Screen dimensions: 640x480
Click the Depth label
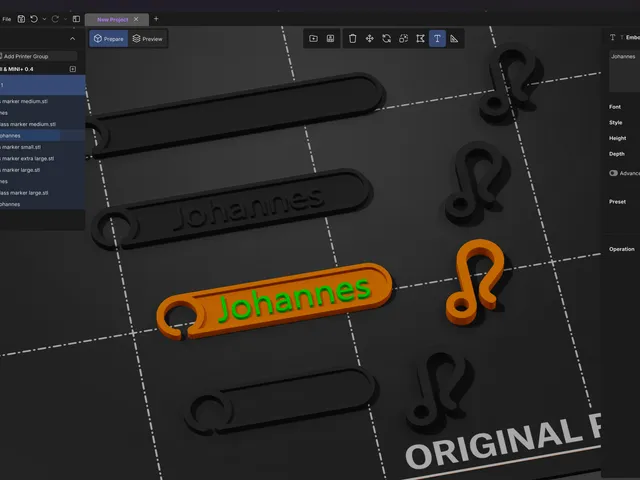(617, 154)
